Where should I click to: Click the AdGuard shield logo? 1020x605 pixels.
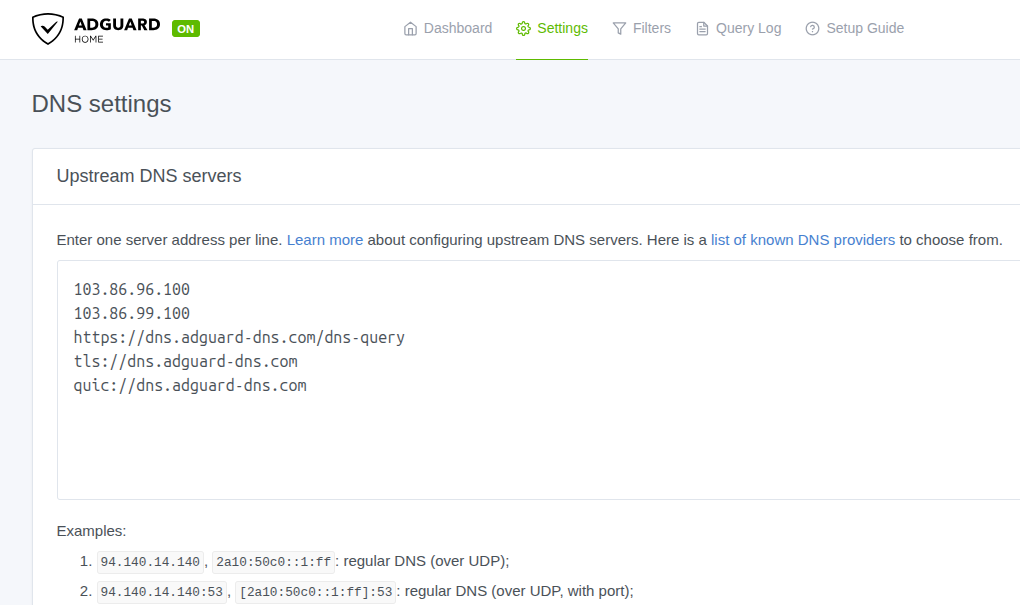click(48, 29)
